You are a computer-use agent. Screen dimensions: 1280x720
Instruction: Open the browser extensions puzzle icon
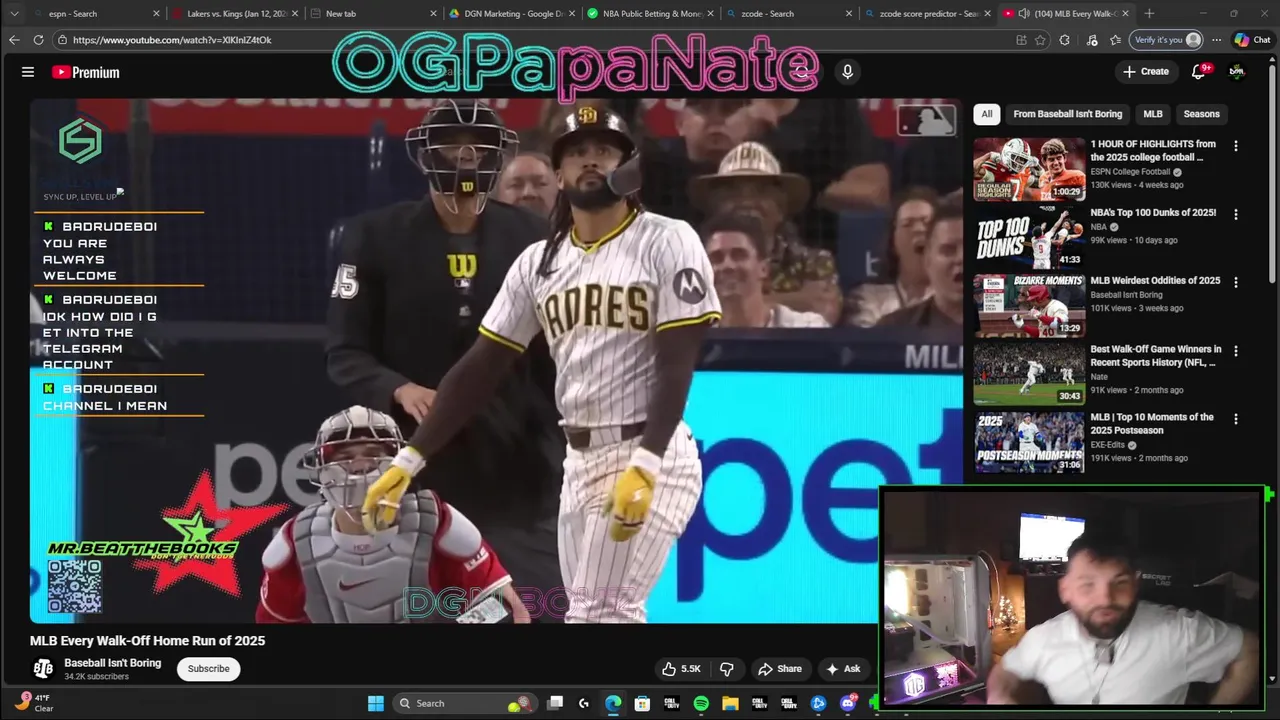pyautogui.click(x=1064, y=40)
